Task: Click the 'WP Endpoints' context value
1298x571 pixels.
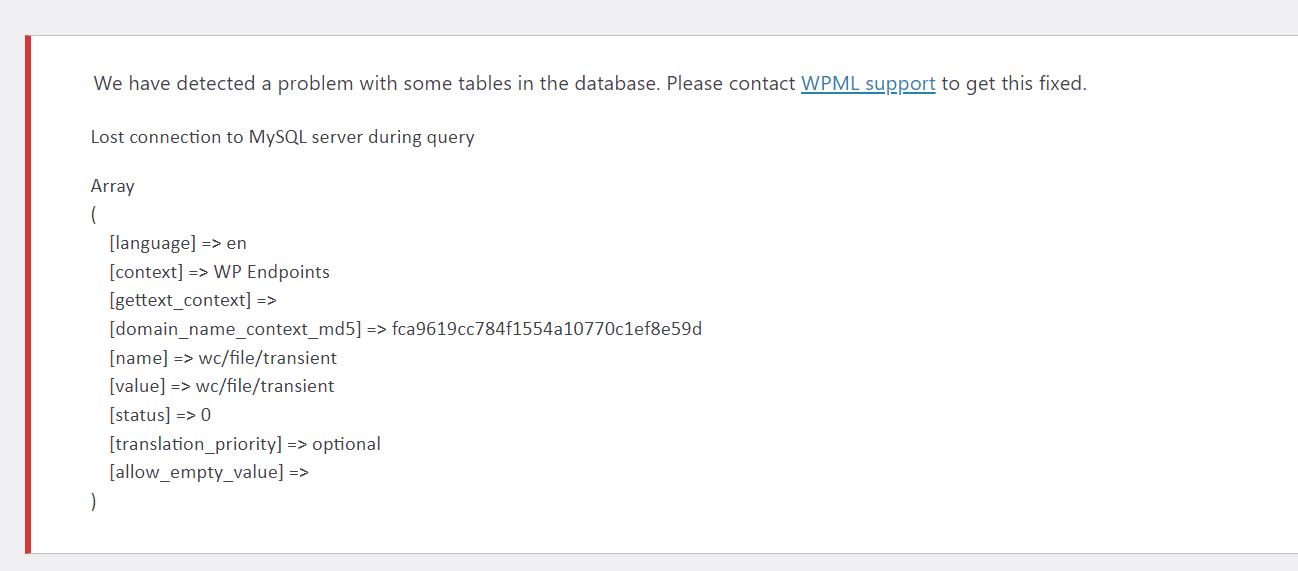Action: point(271,272)
